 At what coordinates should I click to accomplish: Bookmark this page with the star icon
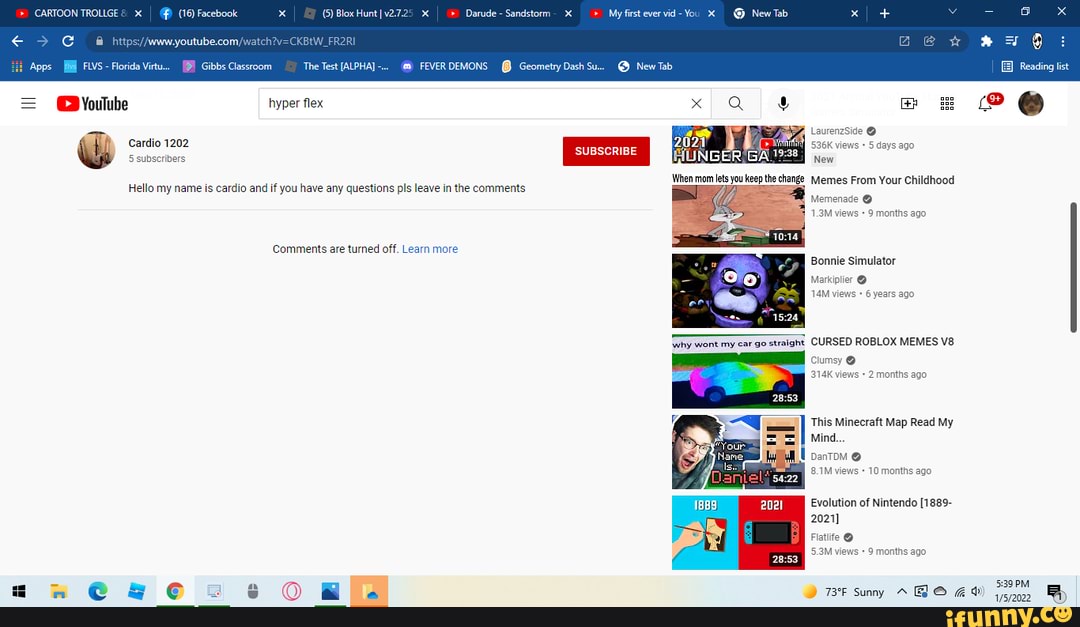pyautogui.click(x=955, y=41)
